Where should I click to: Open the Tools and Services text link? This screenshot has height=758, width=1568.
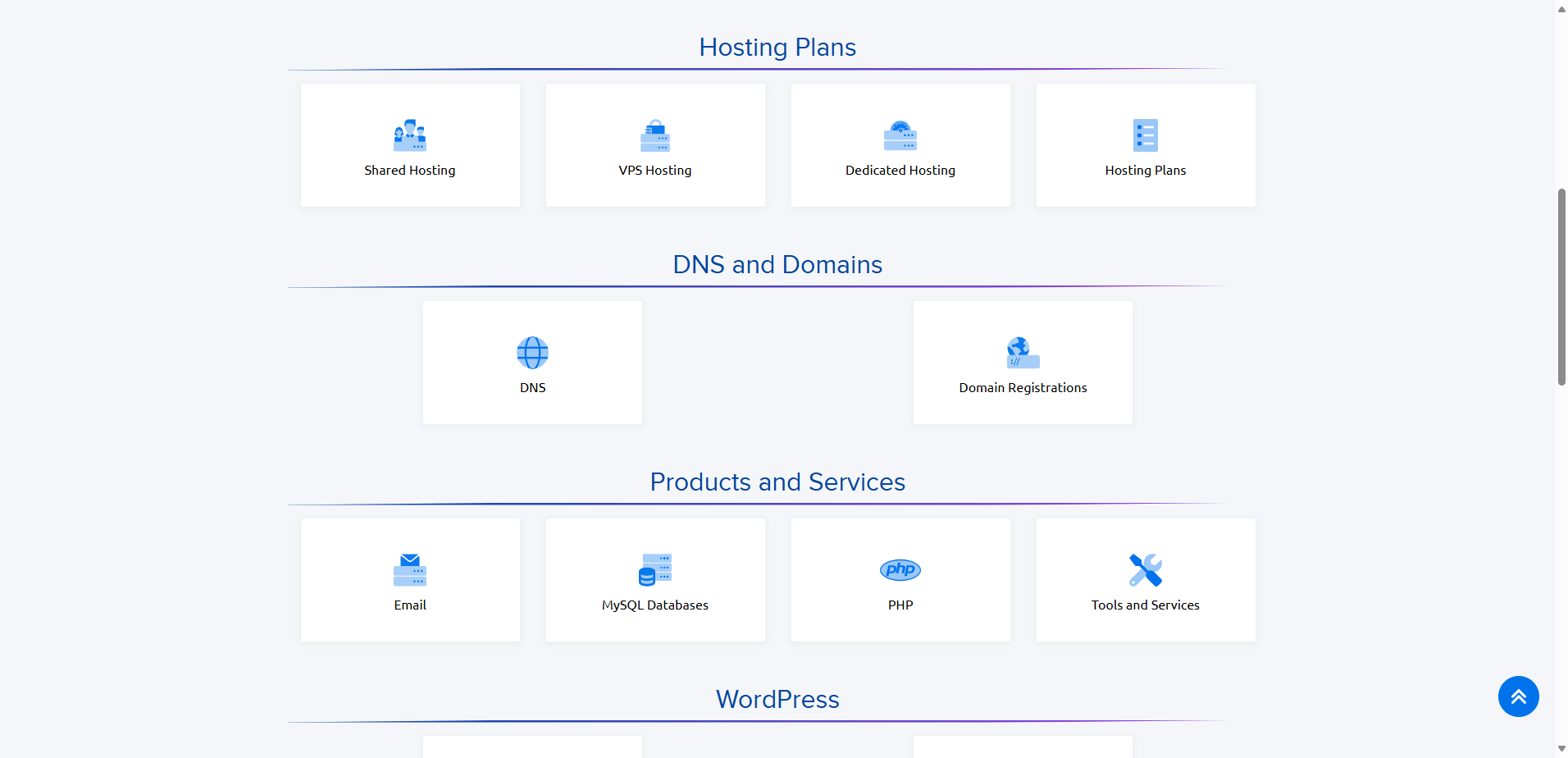tap(1146, 605)
